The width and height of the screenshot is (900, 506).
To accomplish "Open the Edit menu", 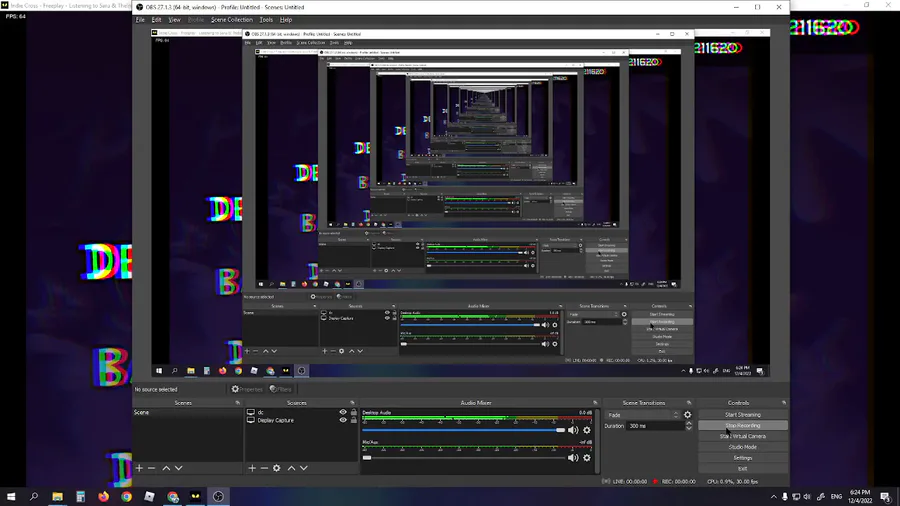I will click(156, 20).
